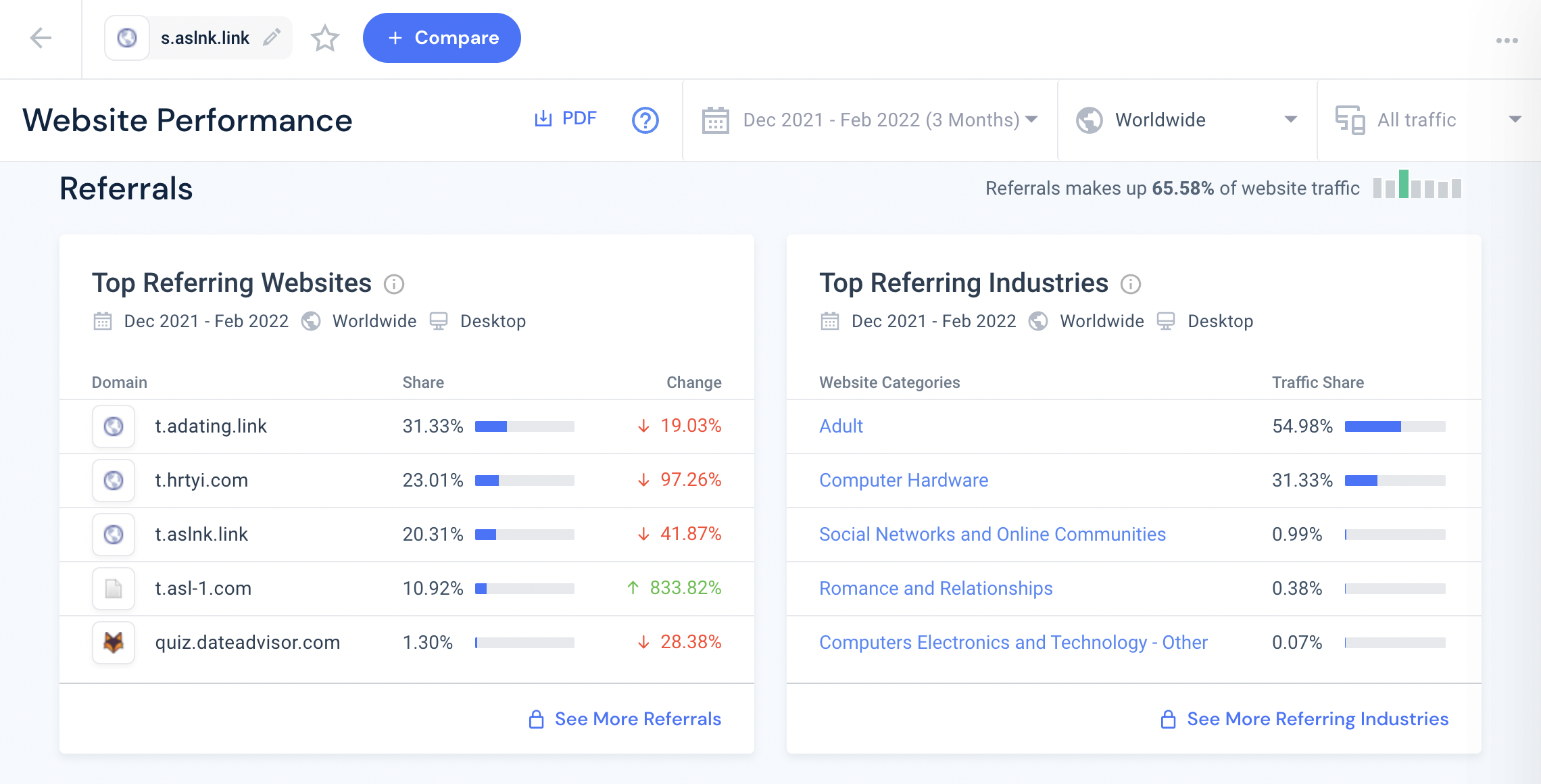Click the PDF export text
The width and height of the screenshot is (1541, 784).
(x=579, y=119)
